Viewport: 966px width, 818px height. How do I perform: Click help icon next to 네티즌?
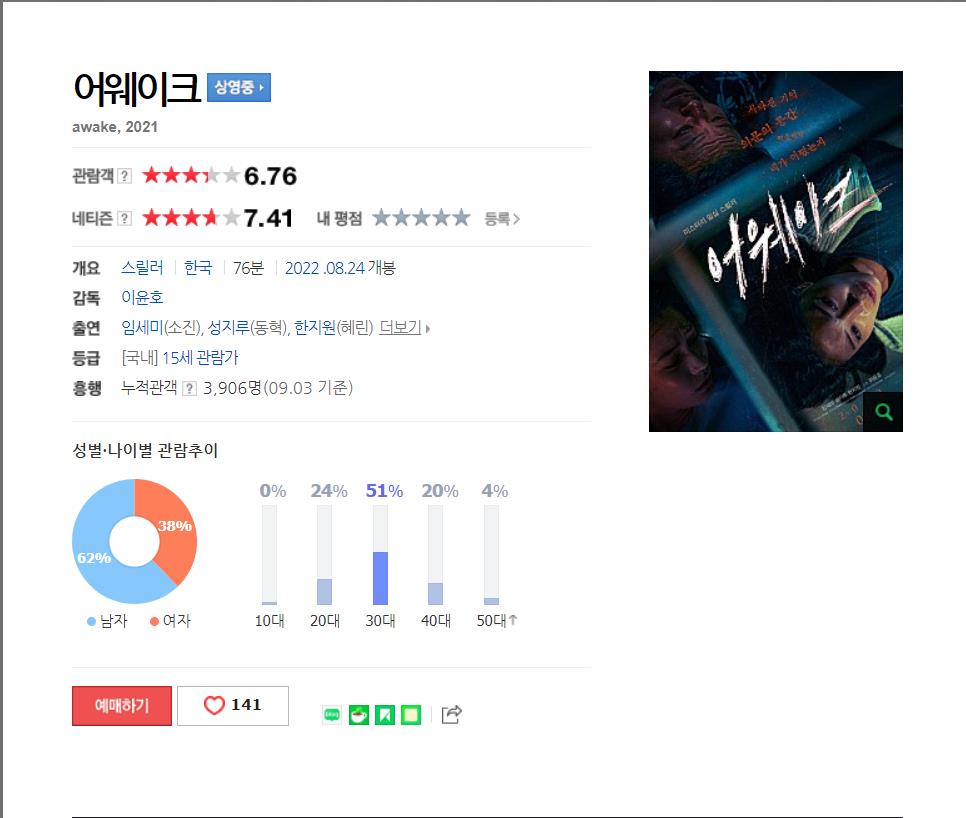[x=124, y=218]
